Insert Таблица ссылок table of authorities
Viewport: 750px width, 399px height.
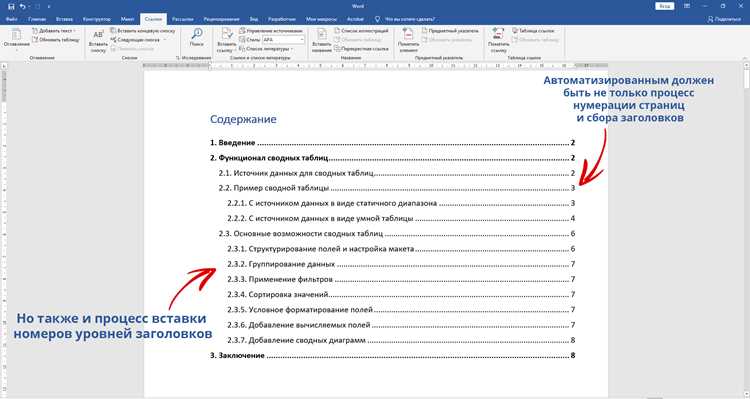click(533, 31)
